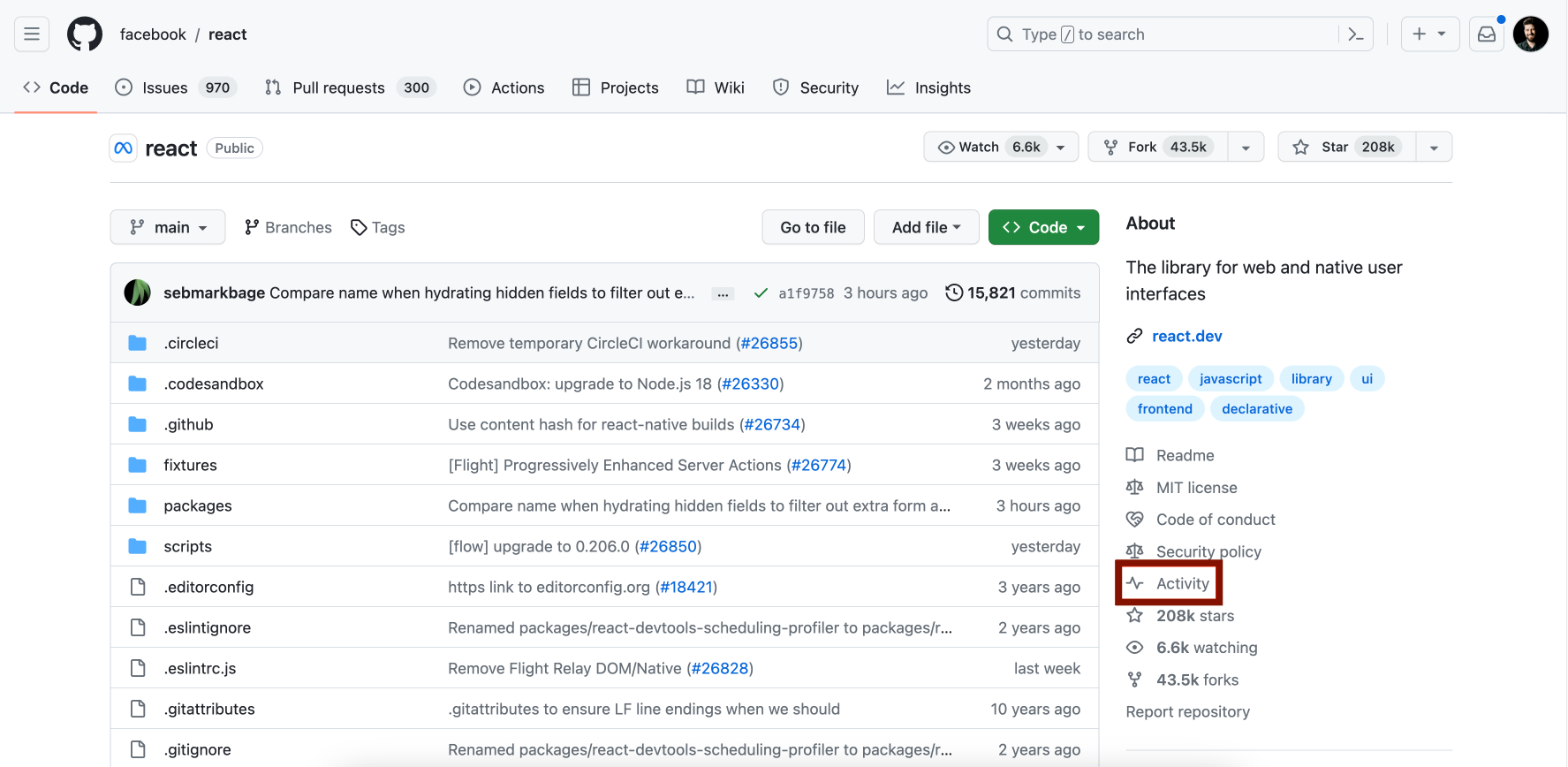
Task: Expand the Star lists dropdown arrow
Action: [x=1434, y=148]
